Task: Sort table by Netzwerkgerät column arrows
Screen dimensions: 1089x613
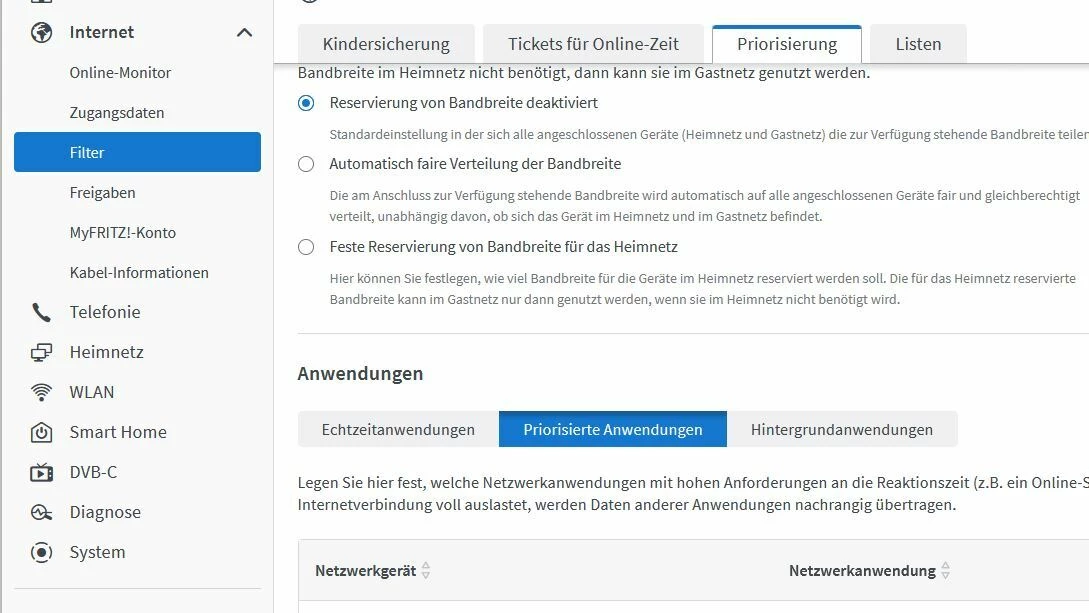Action: tap(426, 571)
